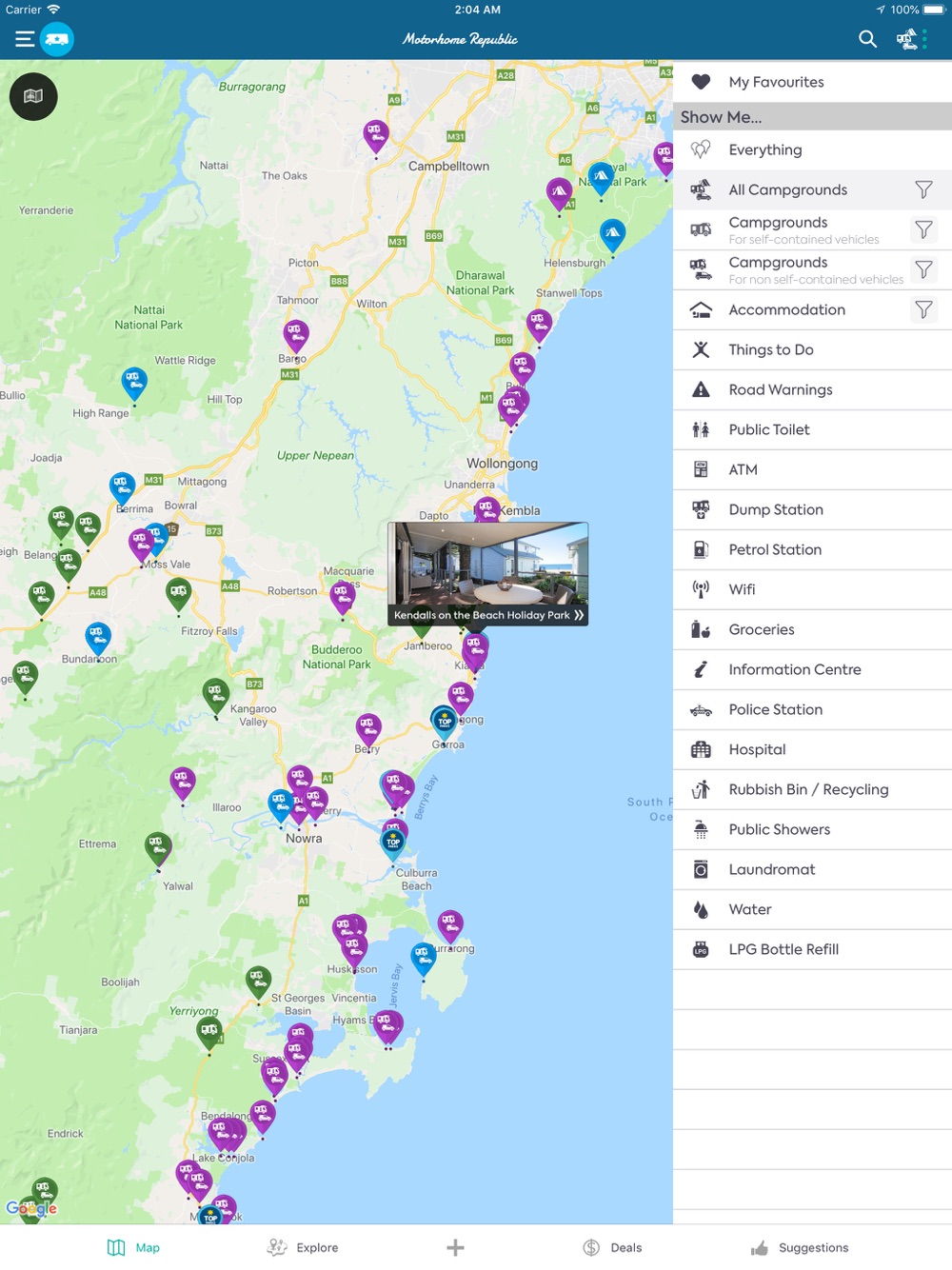Choose the All Campgrounds category
This screenshot has width=952, height=1270.
(x=787, y=189)
